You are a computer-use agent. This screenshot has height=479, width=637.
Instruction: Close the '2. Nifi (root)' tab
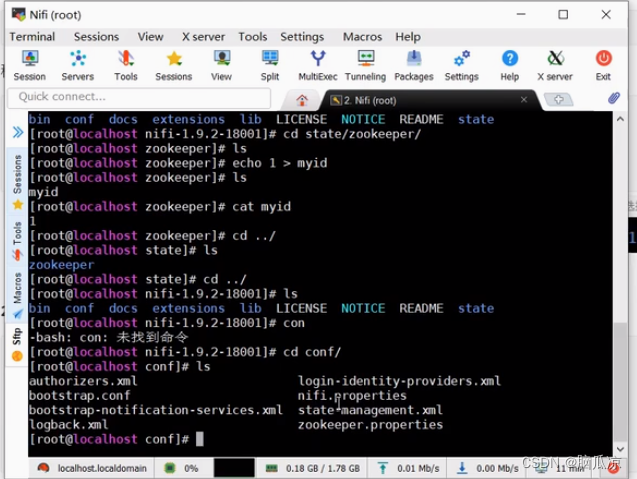point(524,100)
